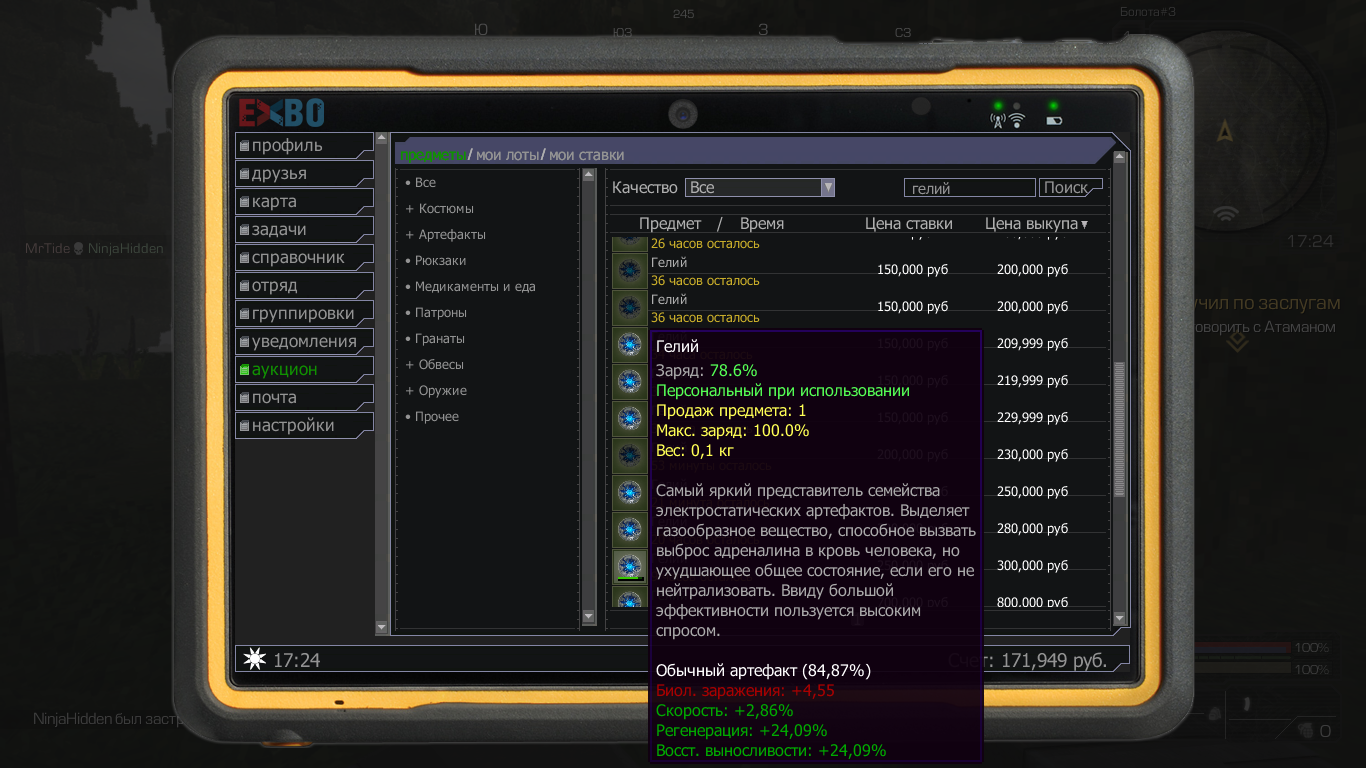Click the Helium icon priced 300,000 руб
1366x768 pixels.
[629, 566]
